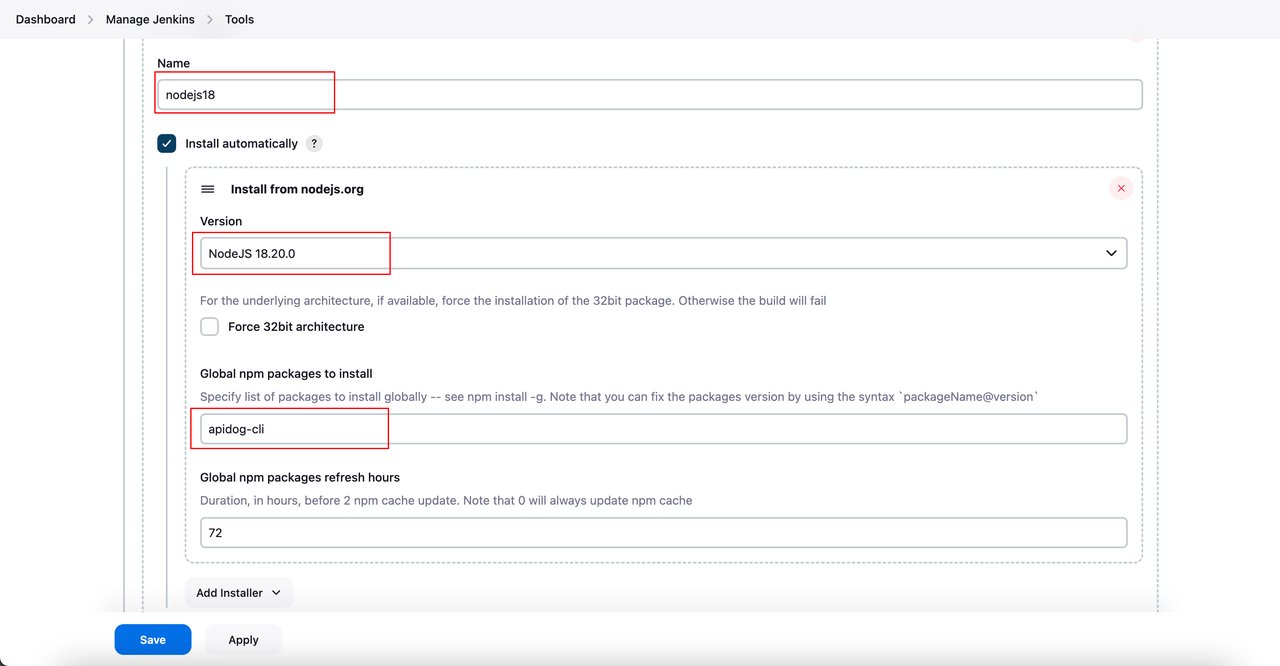This screenshot has height=666, width=1280.
Task: Expand the Add Installer dropdown
Action: [239, 593]
